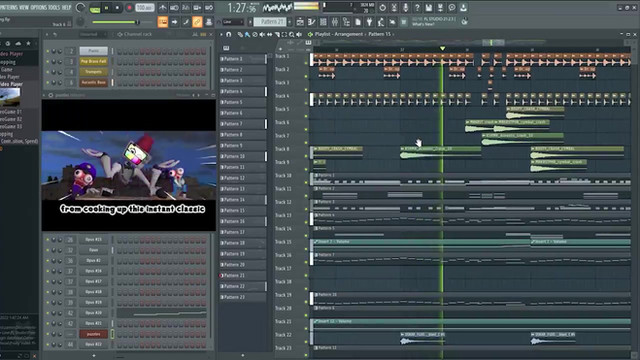The width and height of the screenshot is (640, 360).
Task: Select the Trumpets channel button
Action: coord(93,72)
